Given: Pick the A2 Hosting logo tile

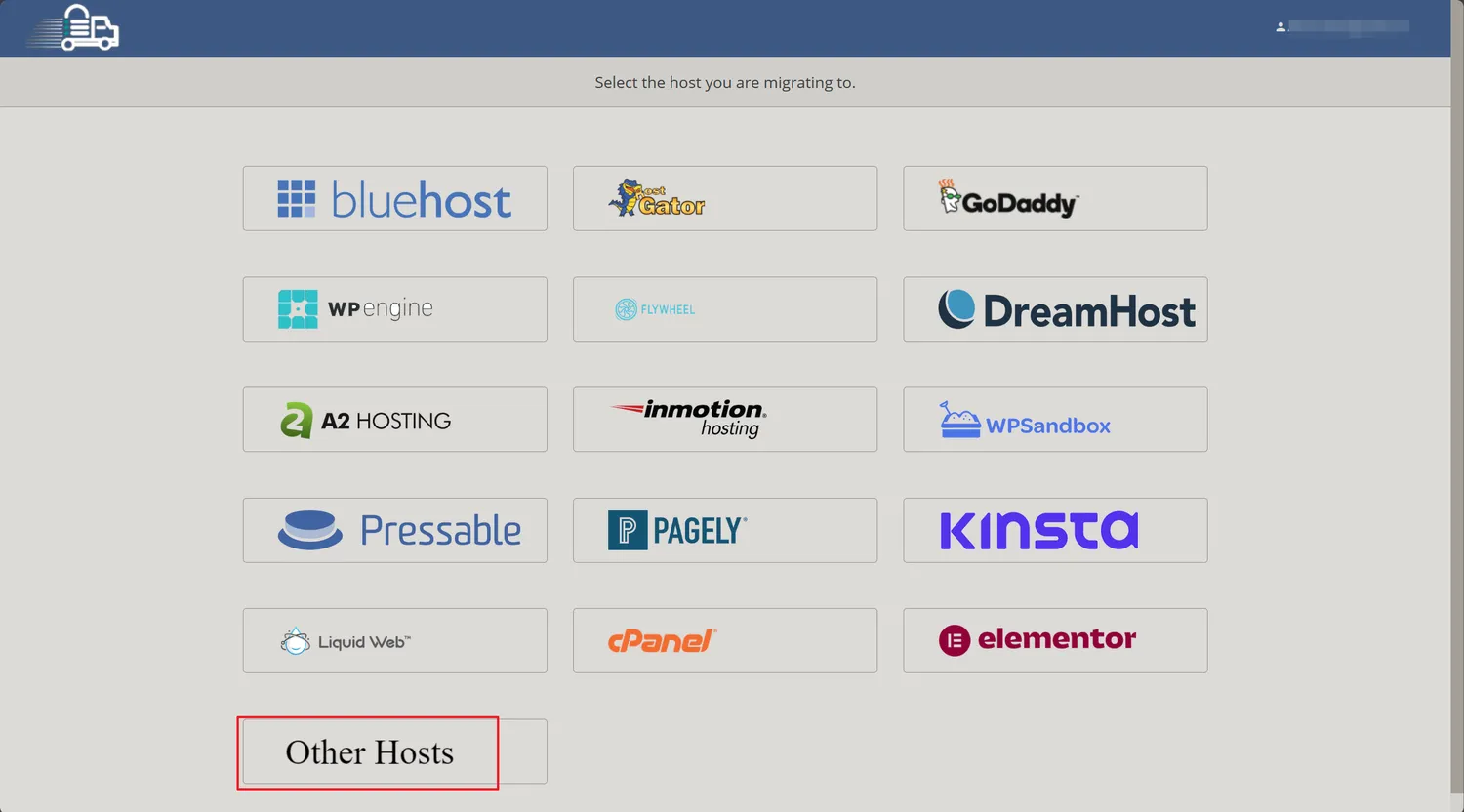Looking at the screenshot, I should coord(394,420).
